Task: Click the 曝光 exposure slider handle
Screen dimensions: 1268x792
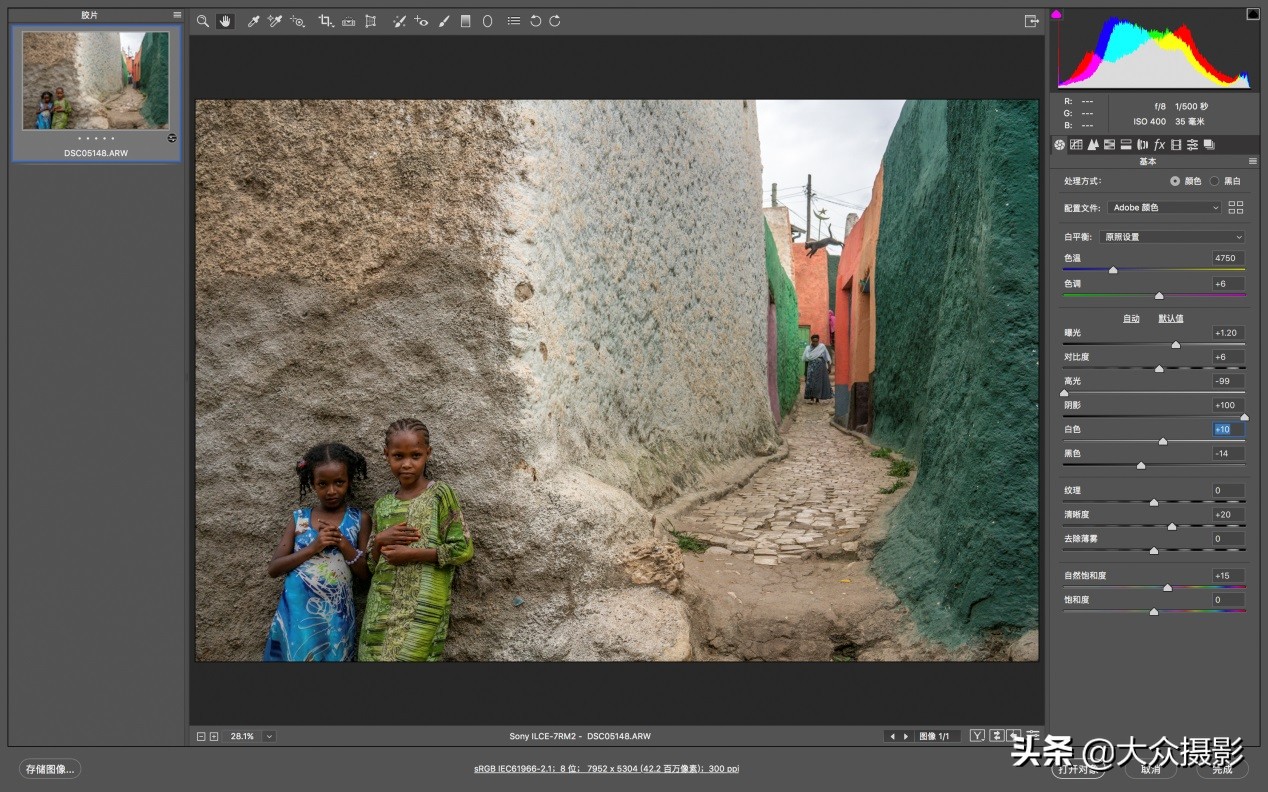Action: click(1176, 344)
